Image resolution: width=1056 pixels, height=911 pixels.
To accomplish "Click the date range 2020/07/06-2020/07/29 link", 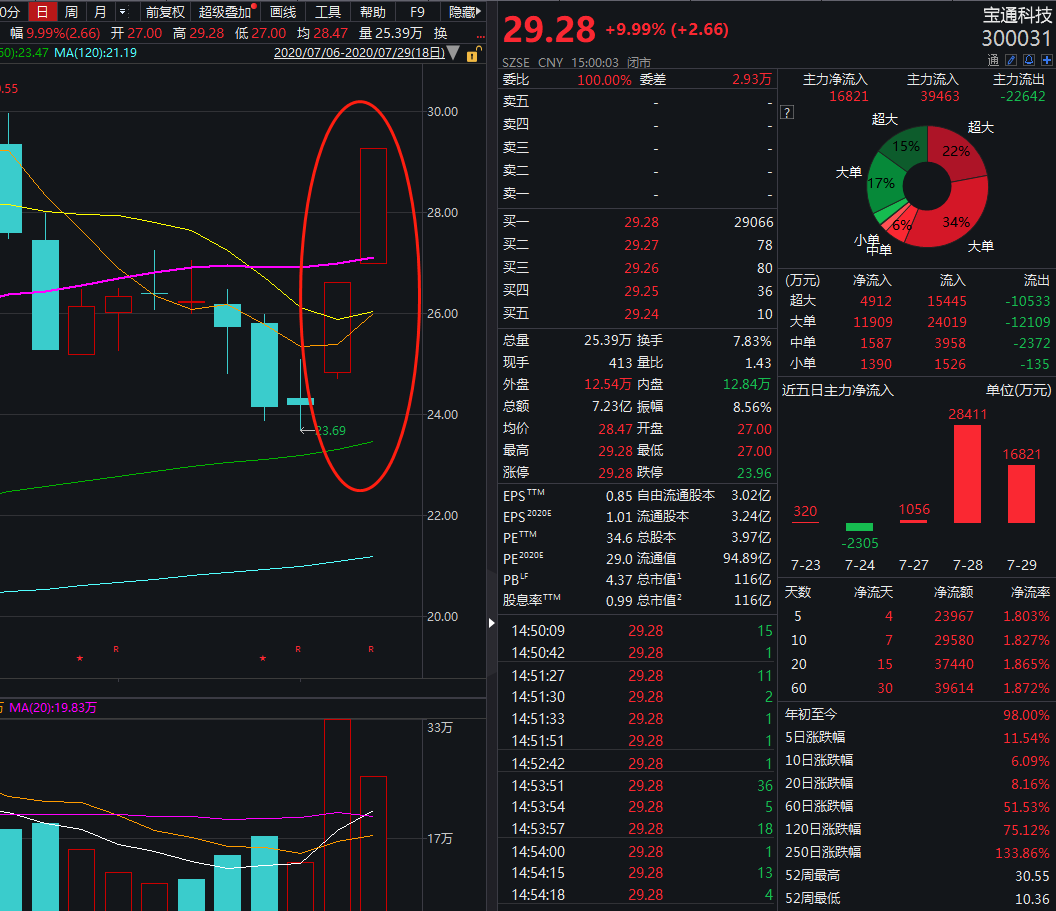I will pos(359,53).
